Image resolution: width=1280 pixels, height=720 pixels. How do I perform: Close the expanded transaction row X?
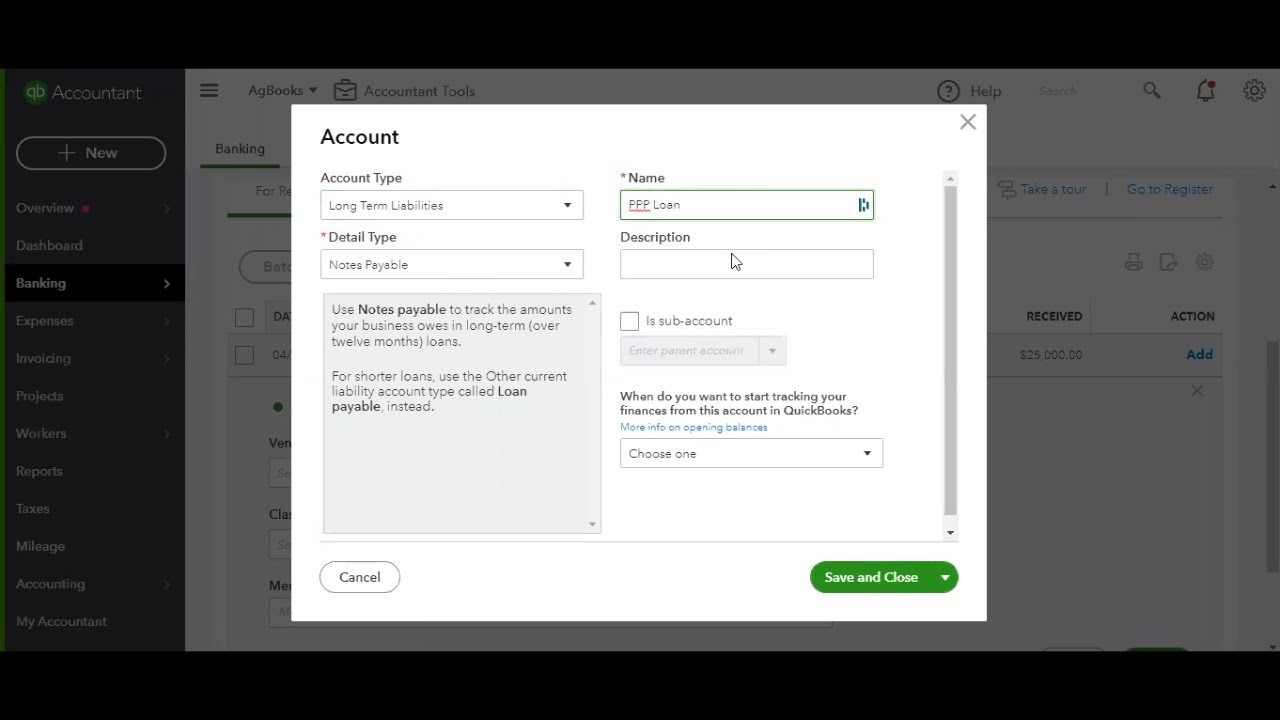[1197, 391]
